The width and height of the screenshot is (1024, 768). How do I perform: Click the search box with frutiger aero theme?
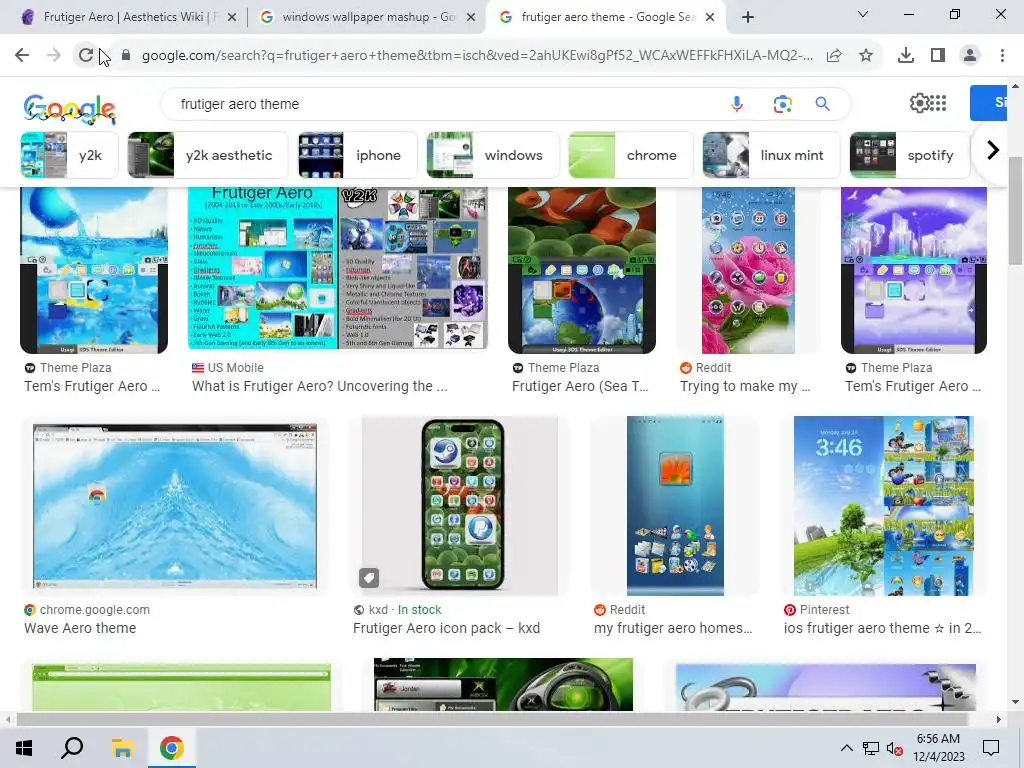(444, 104)
